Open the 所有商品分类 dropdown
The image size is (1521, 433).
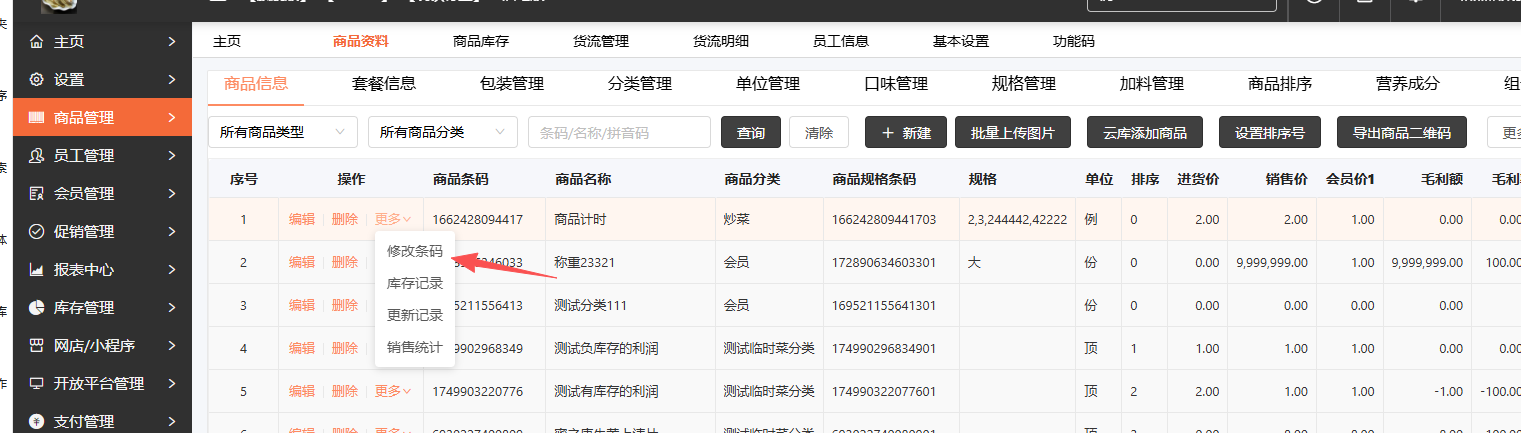point(442,132)
